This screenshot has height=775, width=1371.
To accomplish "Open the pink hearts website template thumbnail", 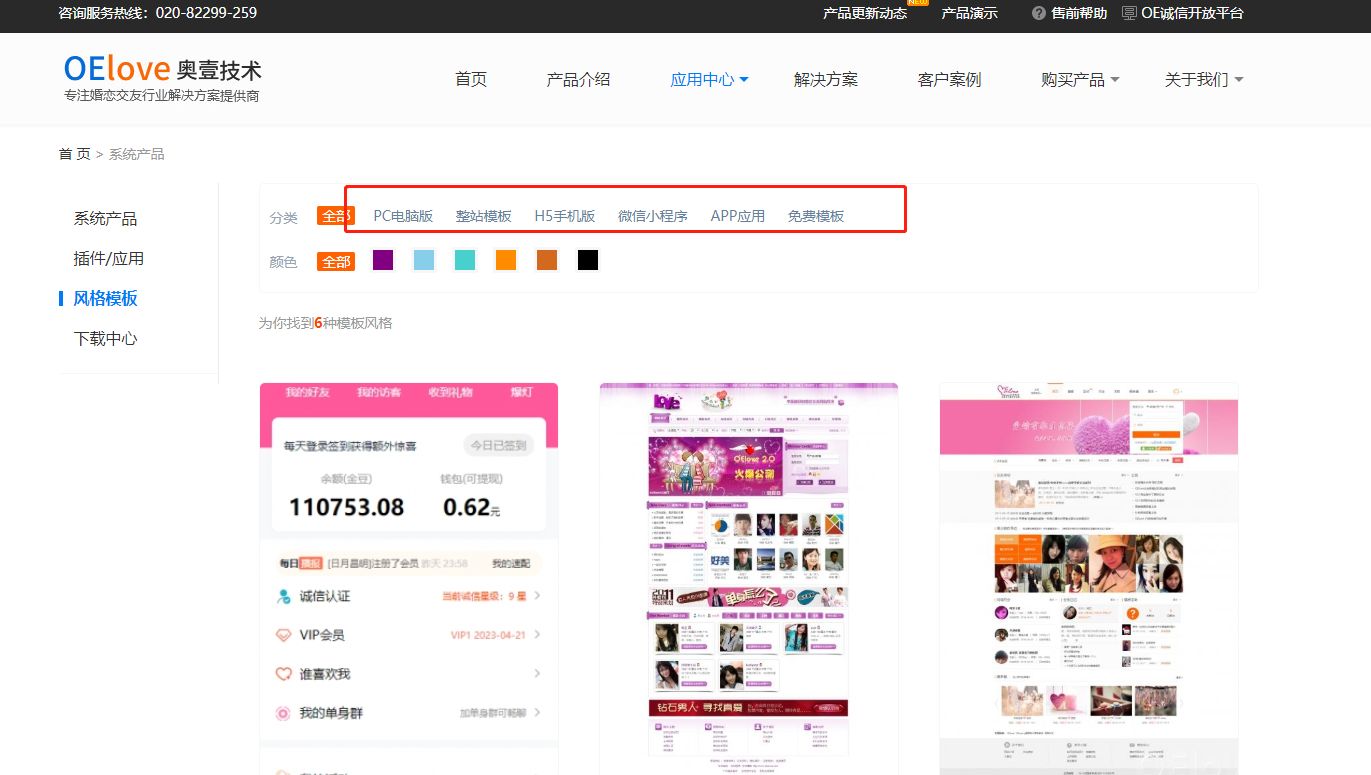I will click(x=1089, y=579).
